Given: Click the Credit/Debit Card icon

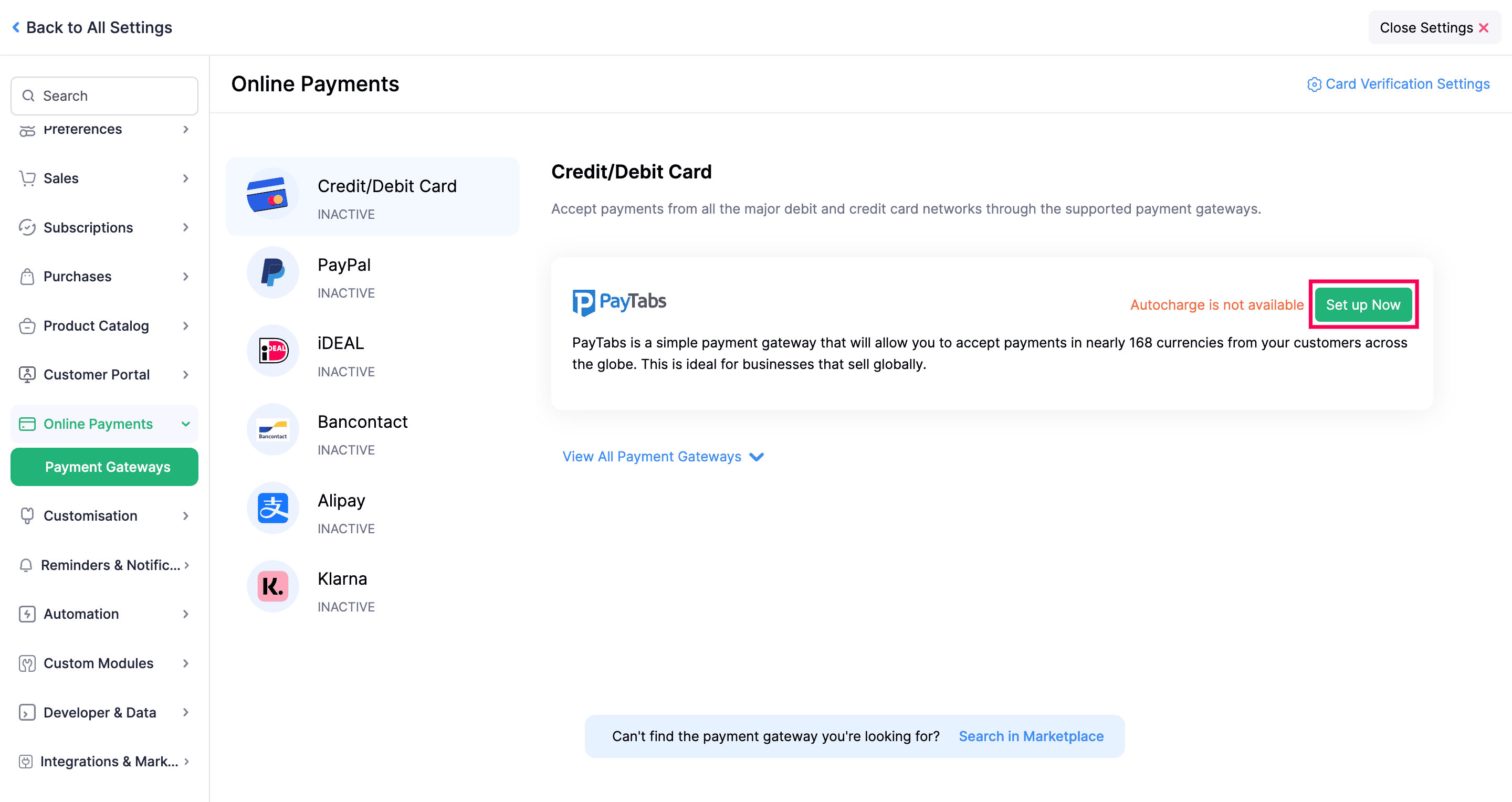Looking at the screenshot, I should tap(267, 195).
